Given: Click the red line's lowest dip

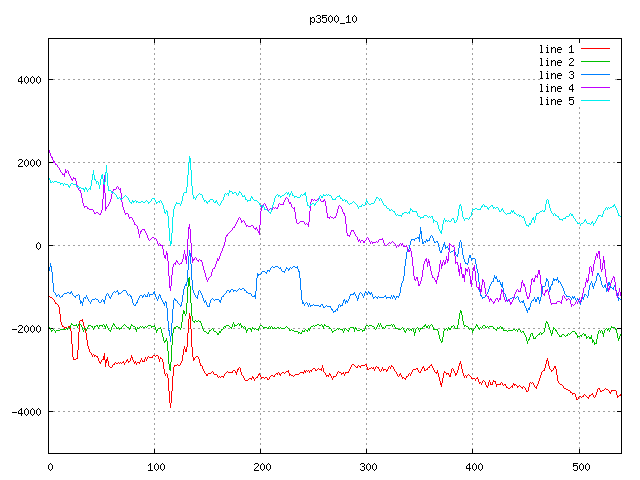Looking at the screenshot, I should [171, 407].
